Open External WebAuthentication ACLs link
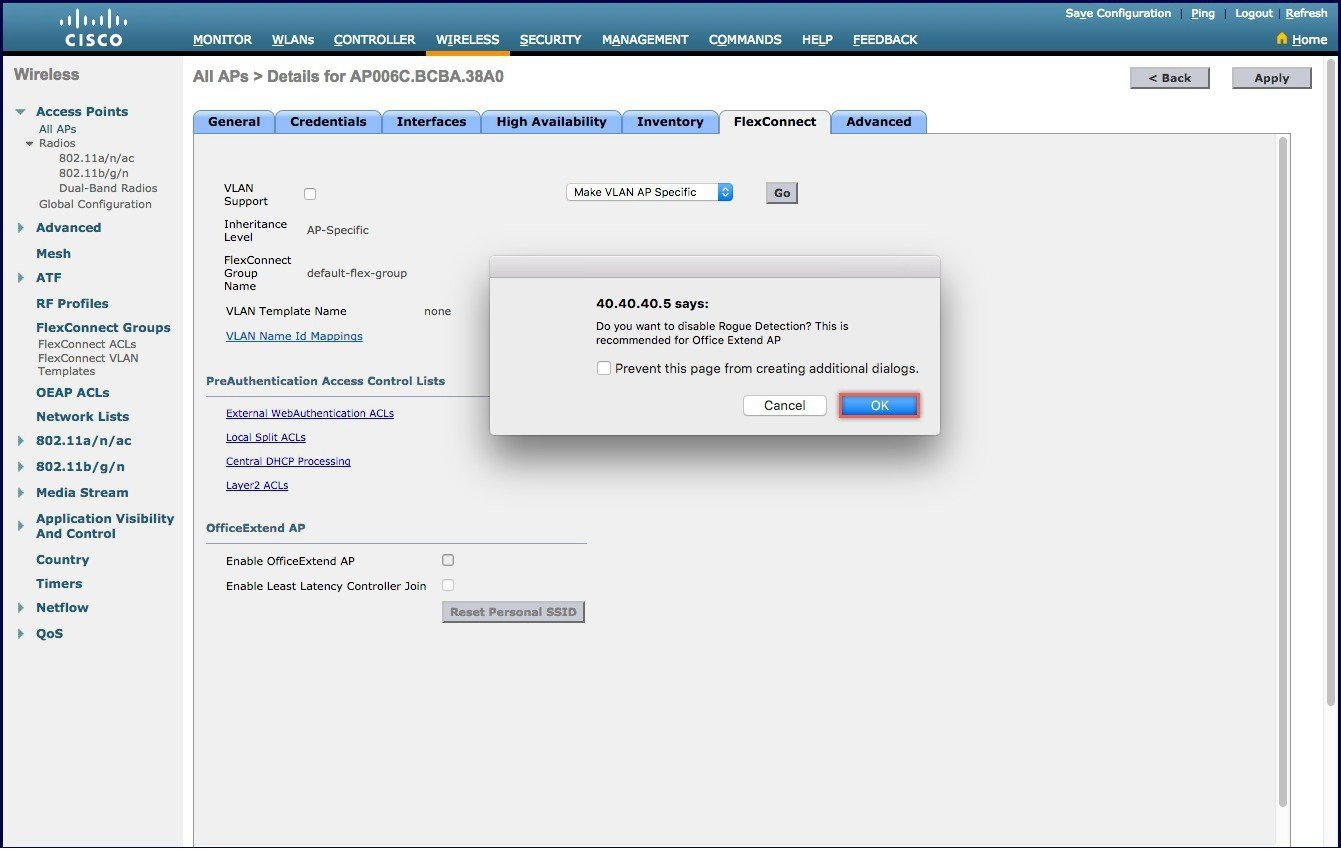1341x850 pixels. pos(310,413)
